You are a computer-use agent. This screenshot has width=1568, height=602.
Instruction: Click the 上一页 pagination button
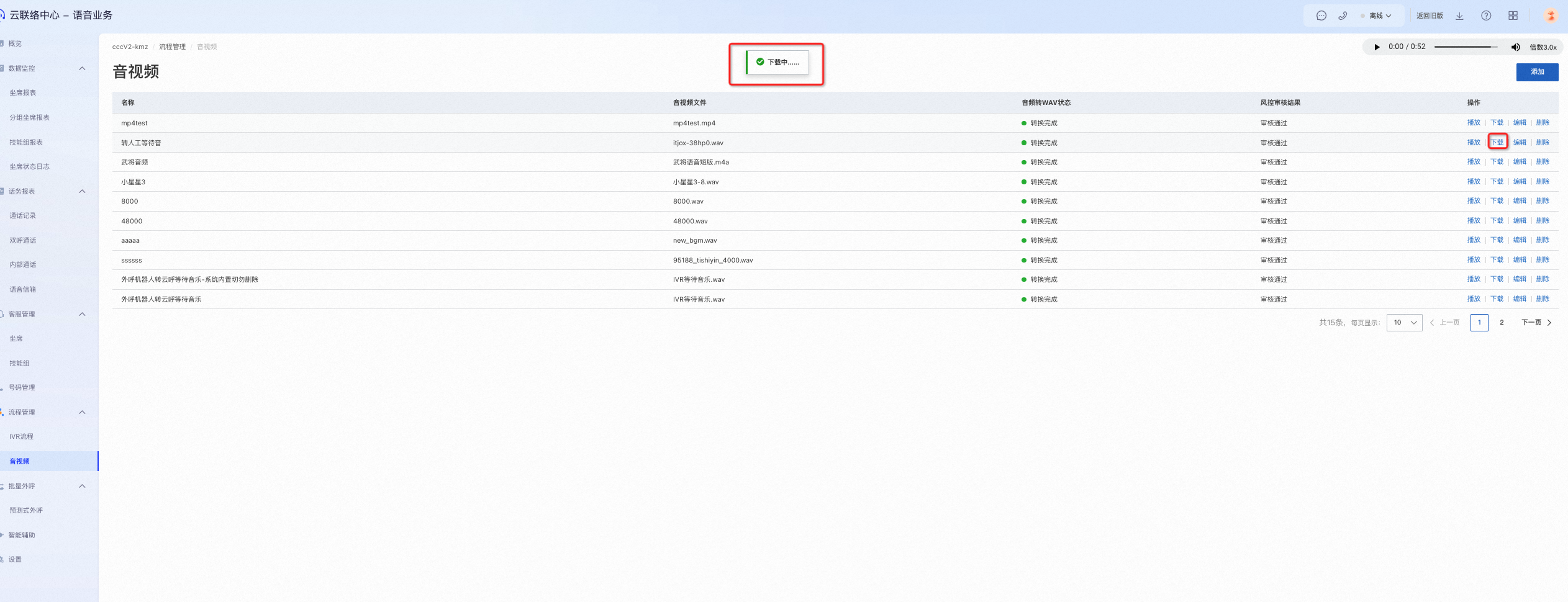click(x=1444, y=323)
